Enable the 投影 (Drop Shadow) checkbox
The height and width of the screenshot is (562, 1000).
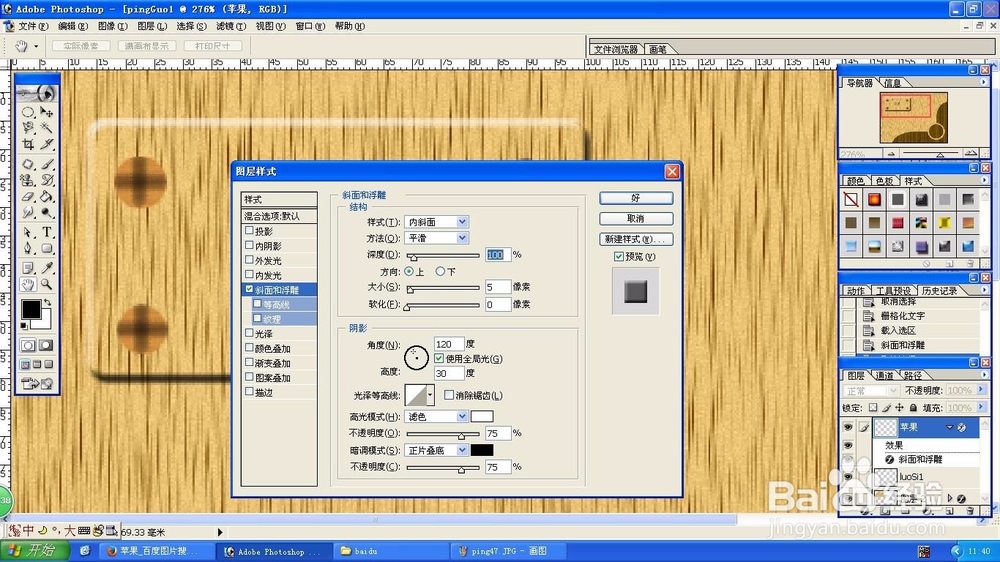coord(249,230)
